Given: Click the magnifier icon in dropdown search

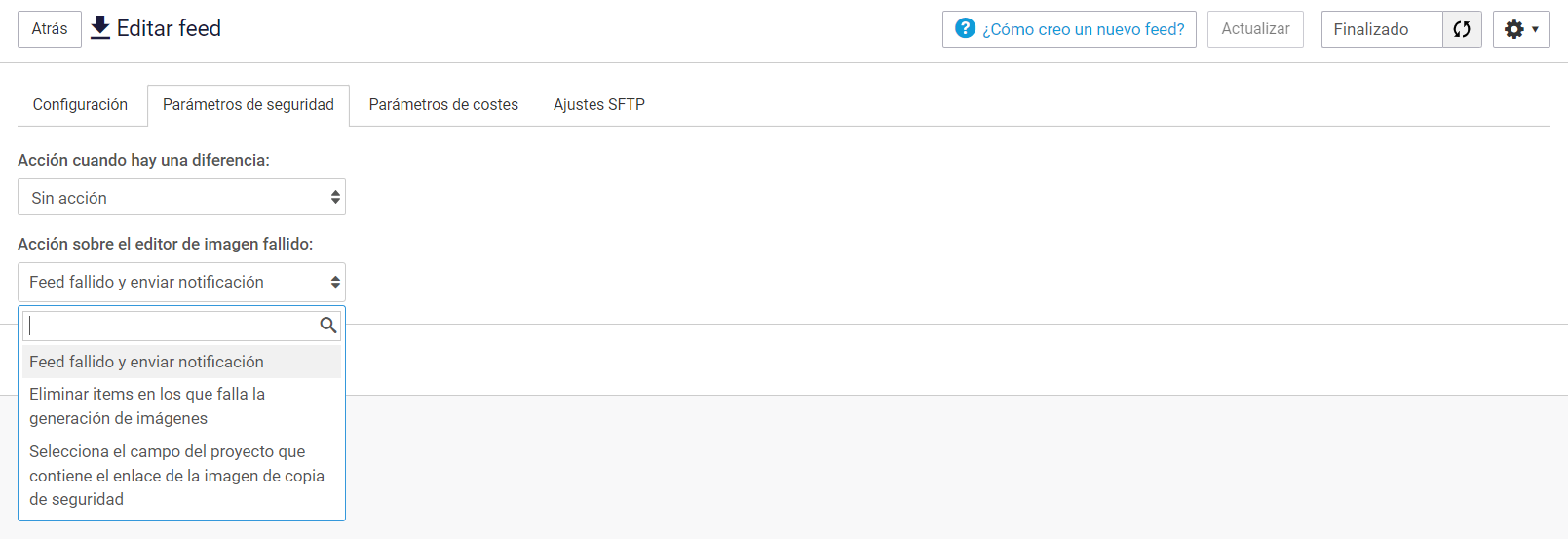Looking at the screenshot, I should click(x=328, y=326).
